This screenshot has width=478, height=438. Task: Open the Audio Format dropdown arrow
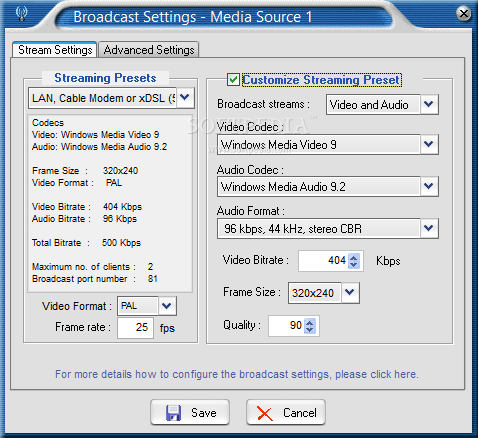click(x=429, y=228)
